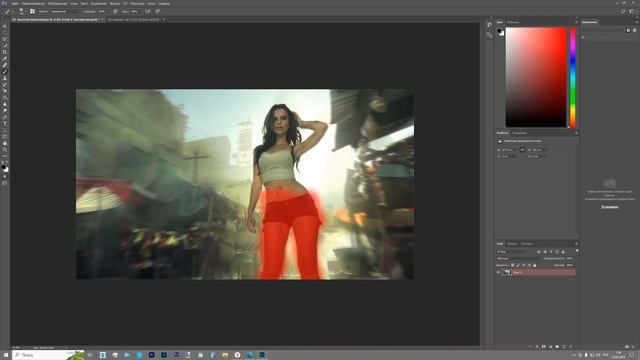
Task: Toggle lock transparent pixels
Action: [513, 265]
